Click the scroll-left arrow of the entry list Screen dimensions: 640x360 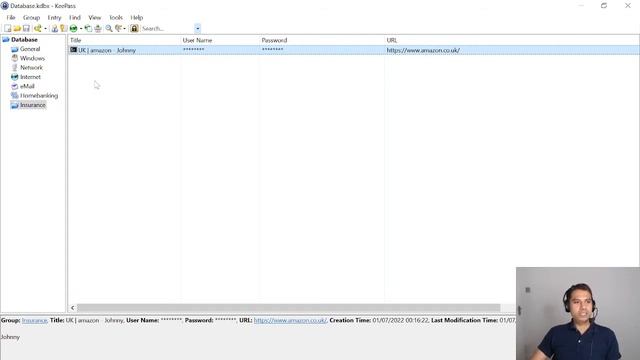[72, 308]
